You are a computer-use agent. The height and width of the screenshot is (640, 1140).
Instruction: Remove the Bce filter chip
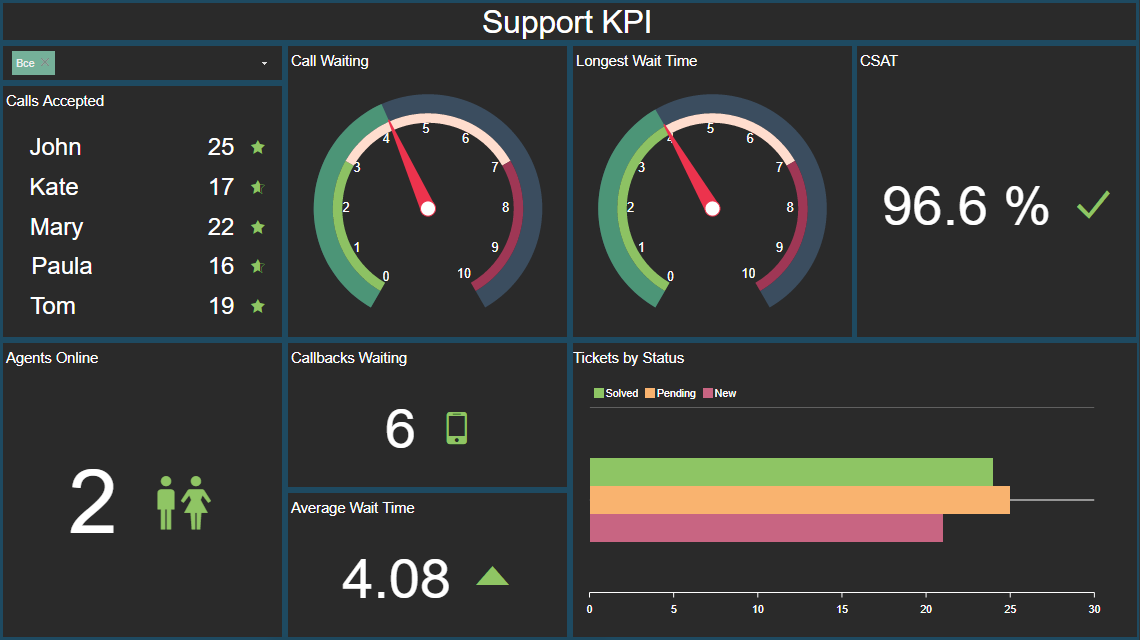(x=43, y=62)
